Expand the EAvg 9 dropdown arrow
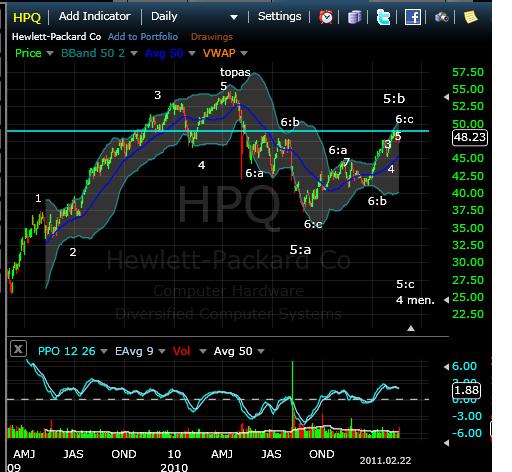 pos(162,351)
